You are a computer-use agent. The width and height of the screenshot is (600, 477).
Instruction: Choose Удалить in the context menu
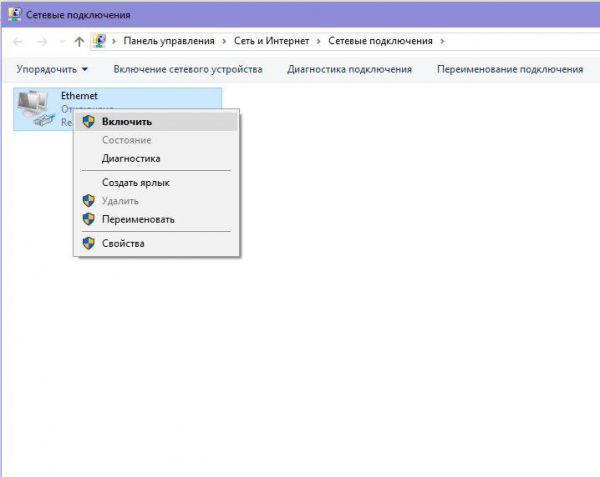[x=156, y=201]
